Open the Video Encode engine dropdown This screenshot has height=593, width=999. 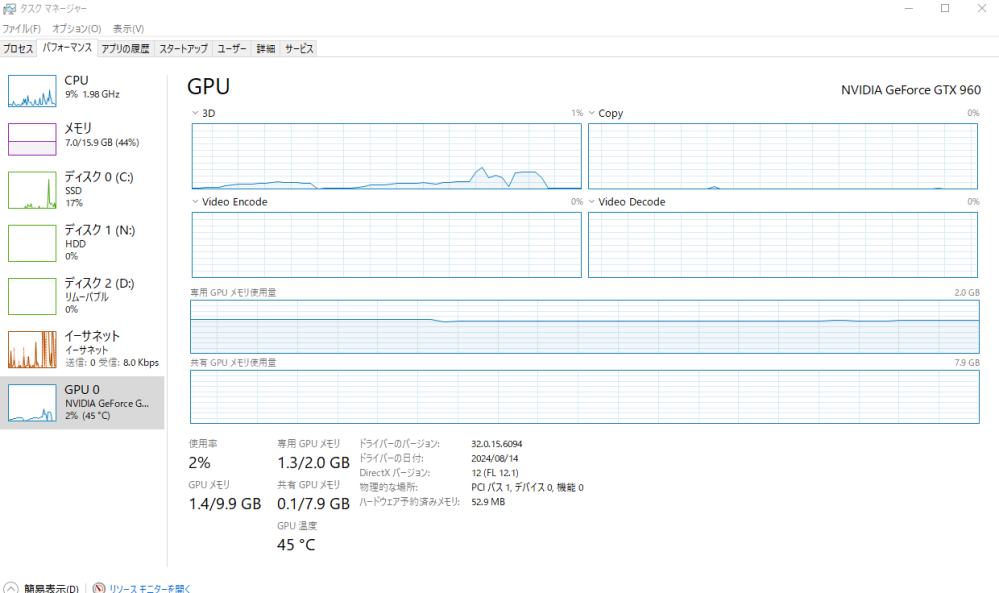pyautogui.click(x=195, y=201)
